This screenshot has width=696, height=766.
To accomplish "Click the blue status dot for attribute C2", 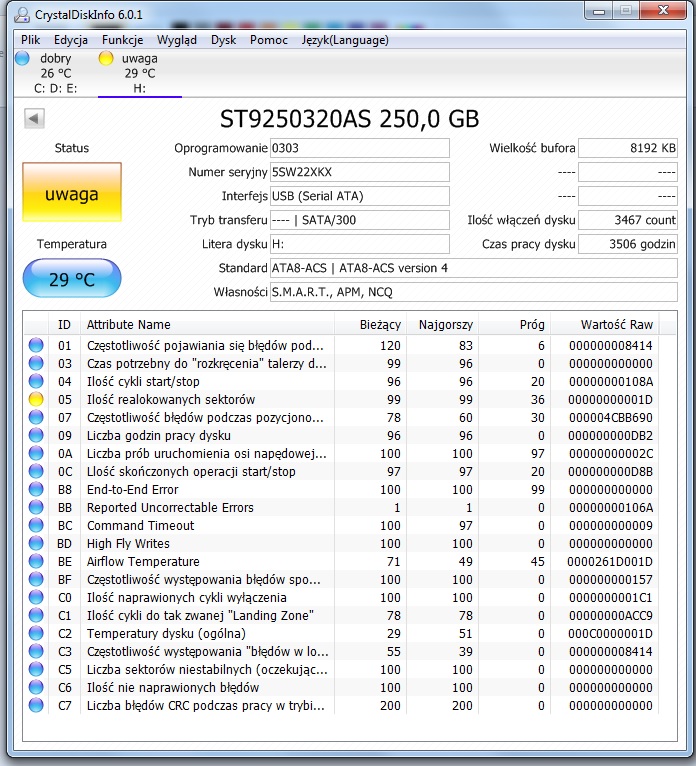I will point(36,634).
